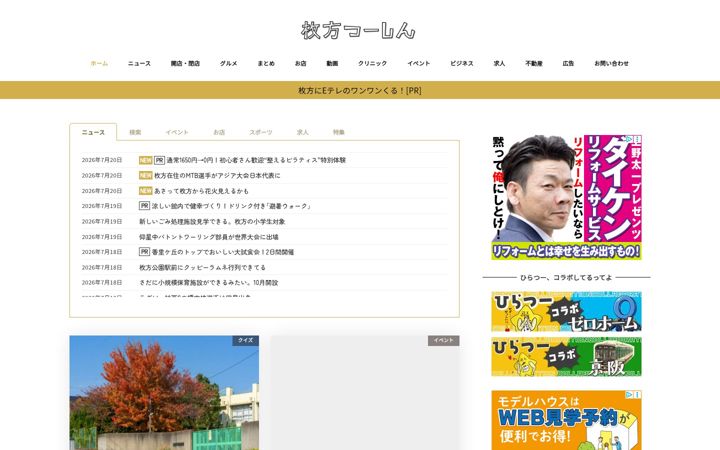
Task: Open the 整えるピラティス特別体験 PR article
Action: click(256, 160)
